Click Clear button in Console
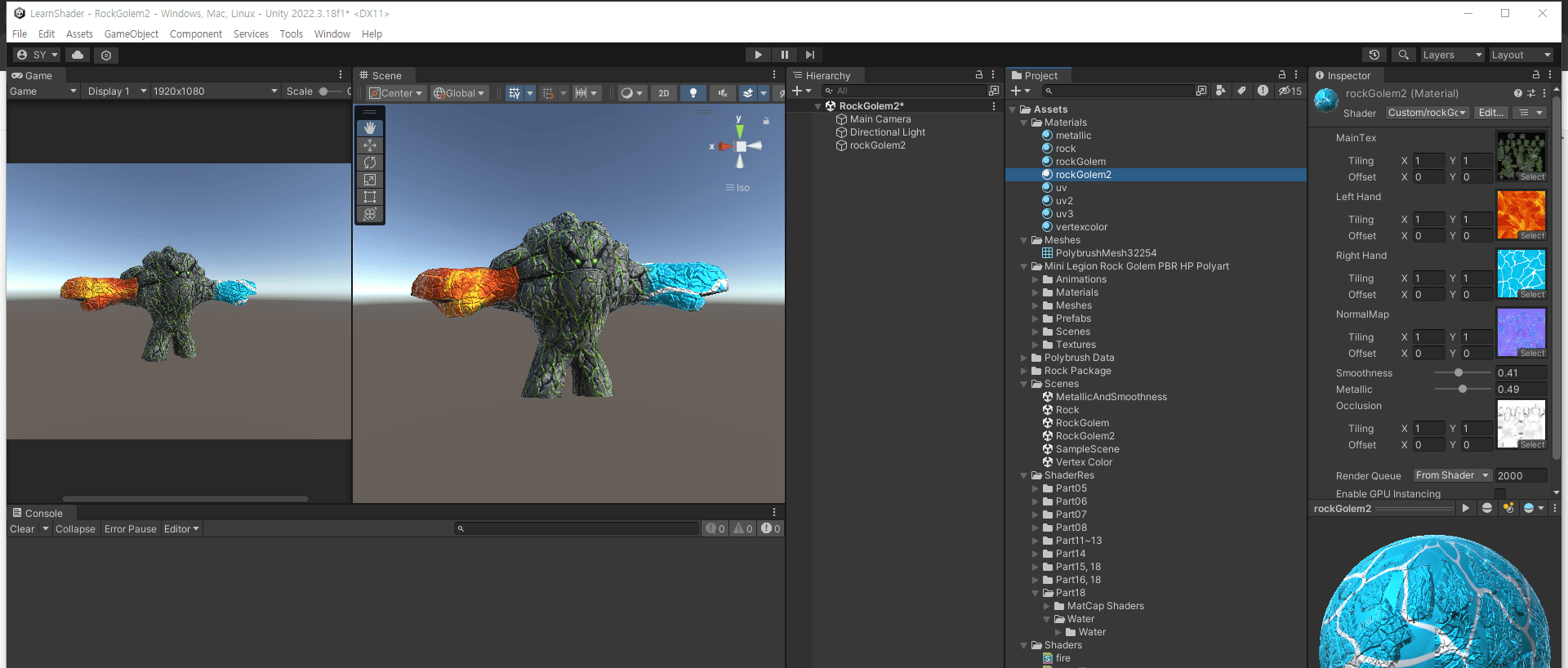1568x668 pixels. pos(22,529)
